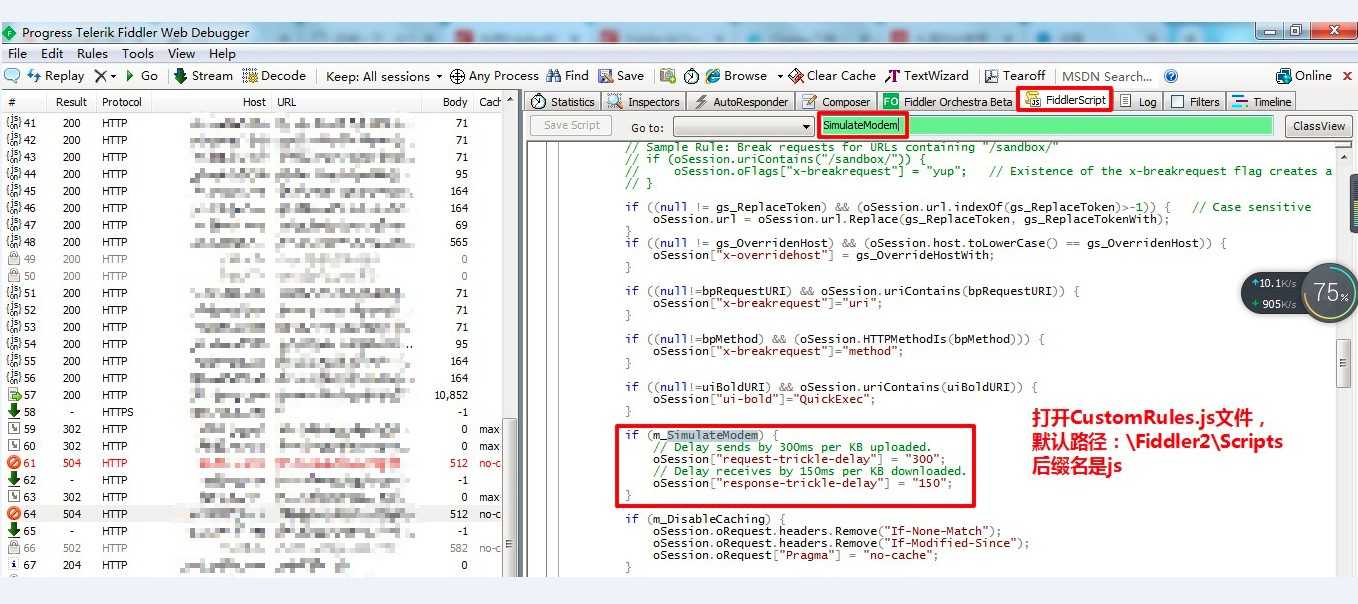Click the 75% network monitor widget

coord(1330,293)
